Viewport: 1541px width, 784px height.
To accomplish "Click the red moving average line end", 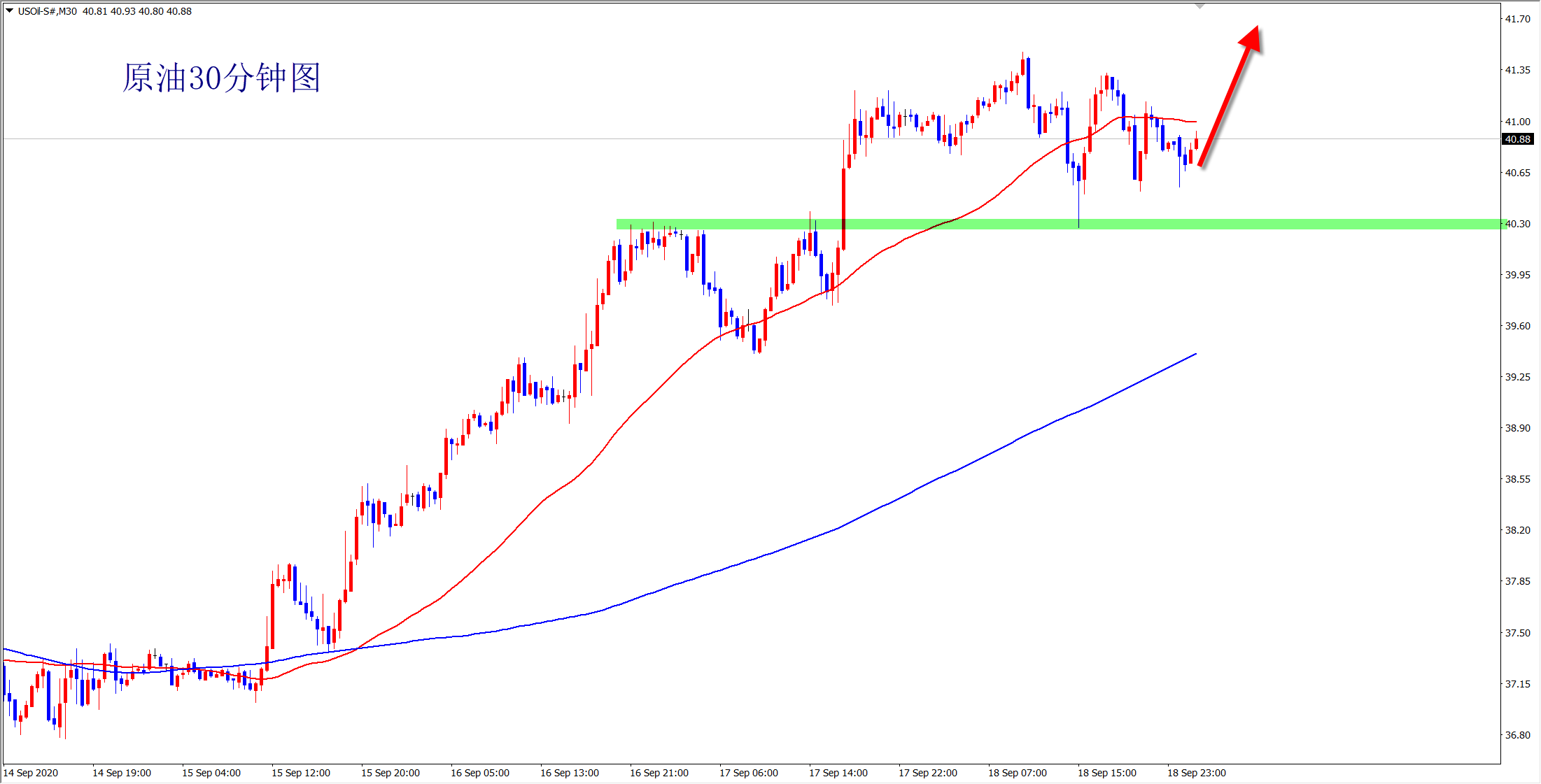I will click(1195, 122).
